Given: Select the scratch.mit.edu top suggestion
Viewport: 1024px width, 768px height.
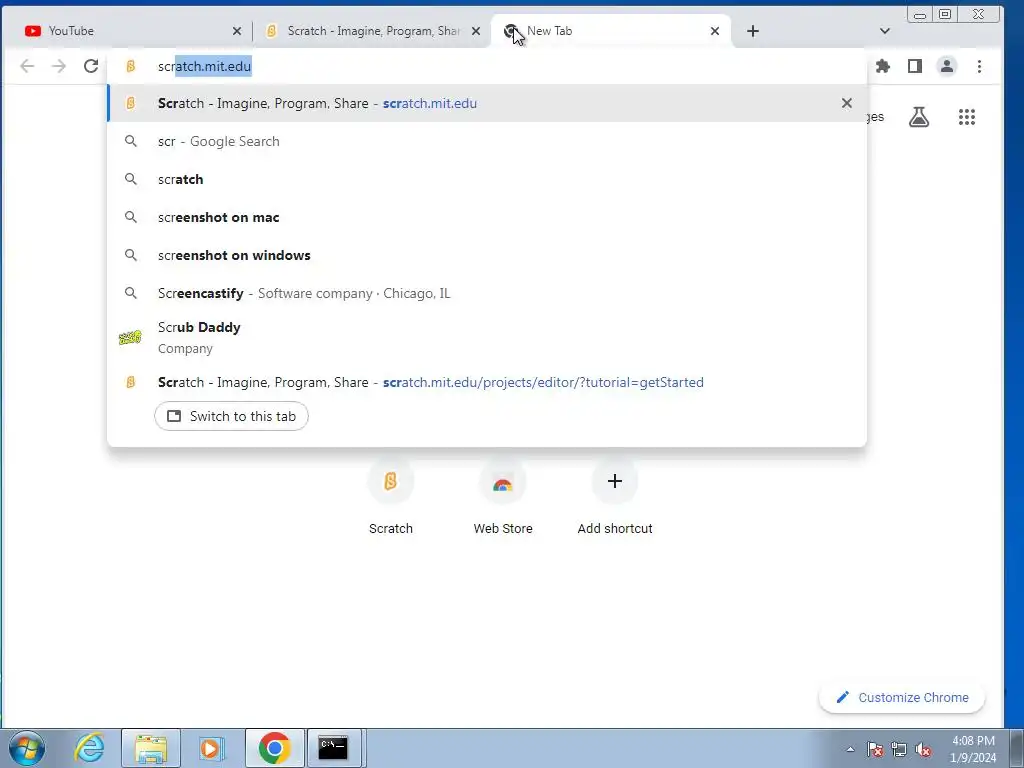Looking at the screenshot, I should point(487,103).
